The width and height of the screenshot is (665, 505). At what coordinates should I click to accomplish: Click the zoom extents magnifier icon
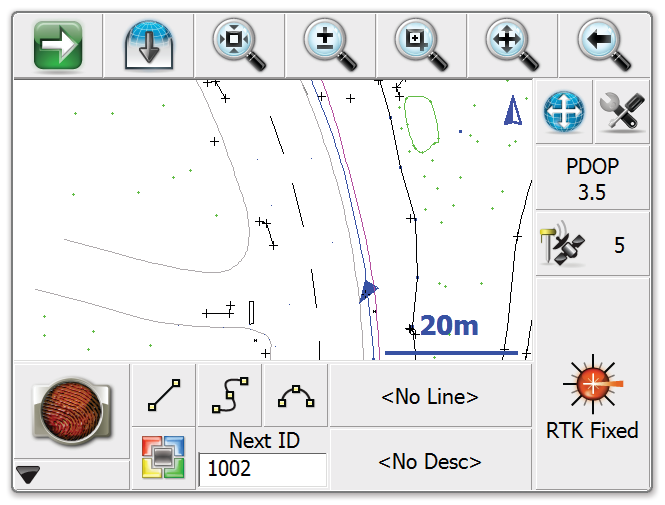tap(240, 46)
